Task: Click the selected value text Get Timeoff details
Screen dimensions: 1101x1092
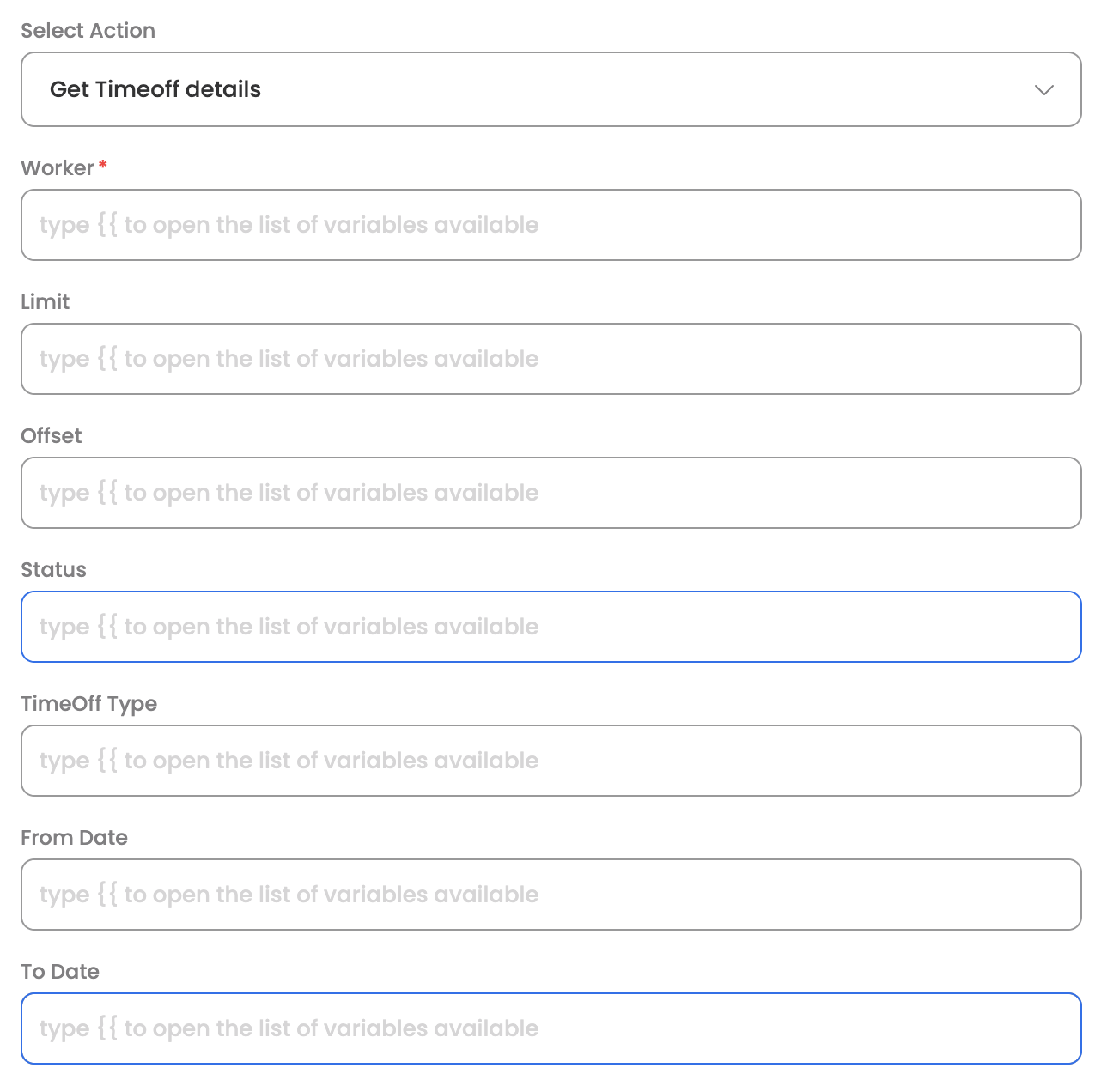Action: 155,89
